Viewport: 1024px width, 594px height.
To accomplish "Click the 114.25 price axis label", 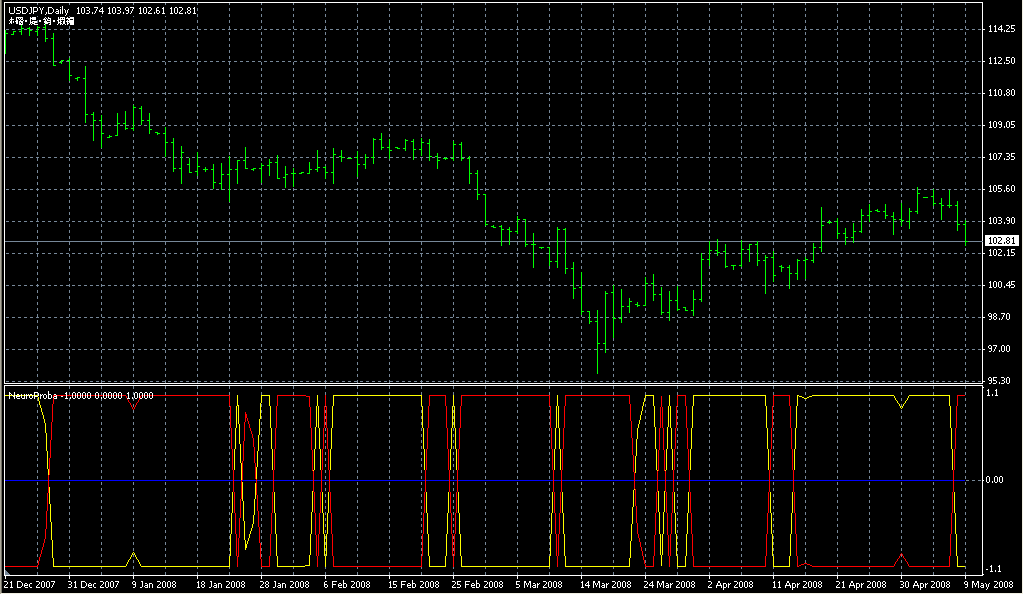I will (x=1001, y=29).
